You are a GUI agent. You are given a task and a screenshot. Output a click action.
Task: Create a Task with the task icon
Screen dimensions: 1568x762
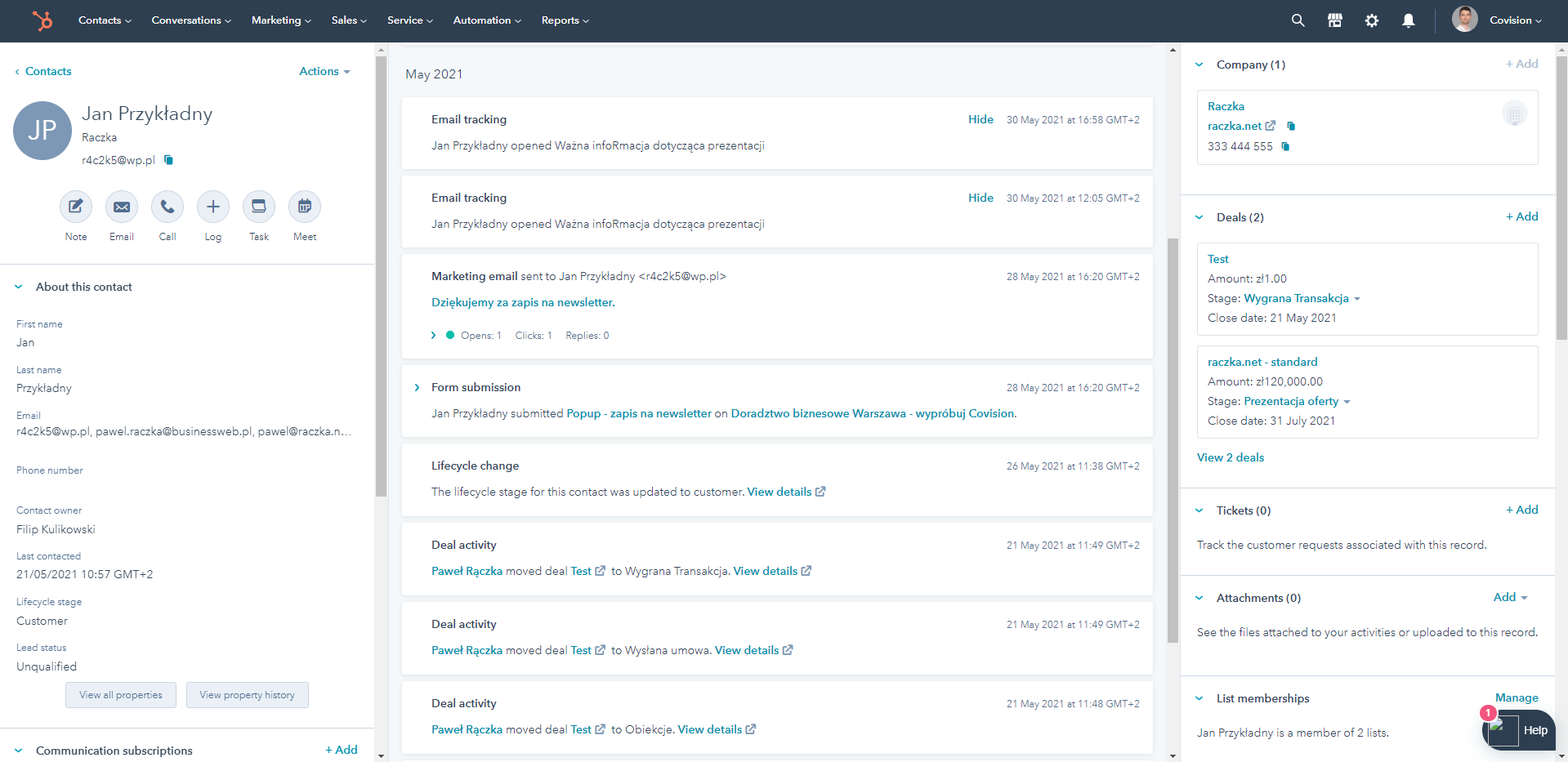(259, 207)
